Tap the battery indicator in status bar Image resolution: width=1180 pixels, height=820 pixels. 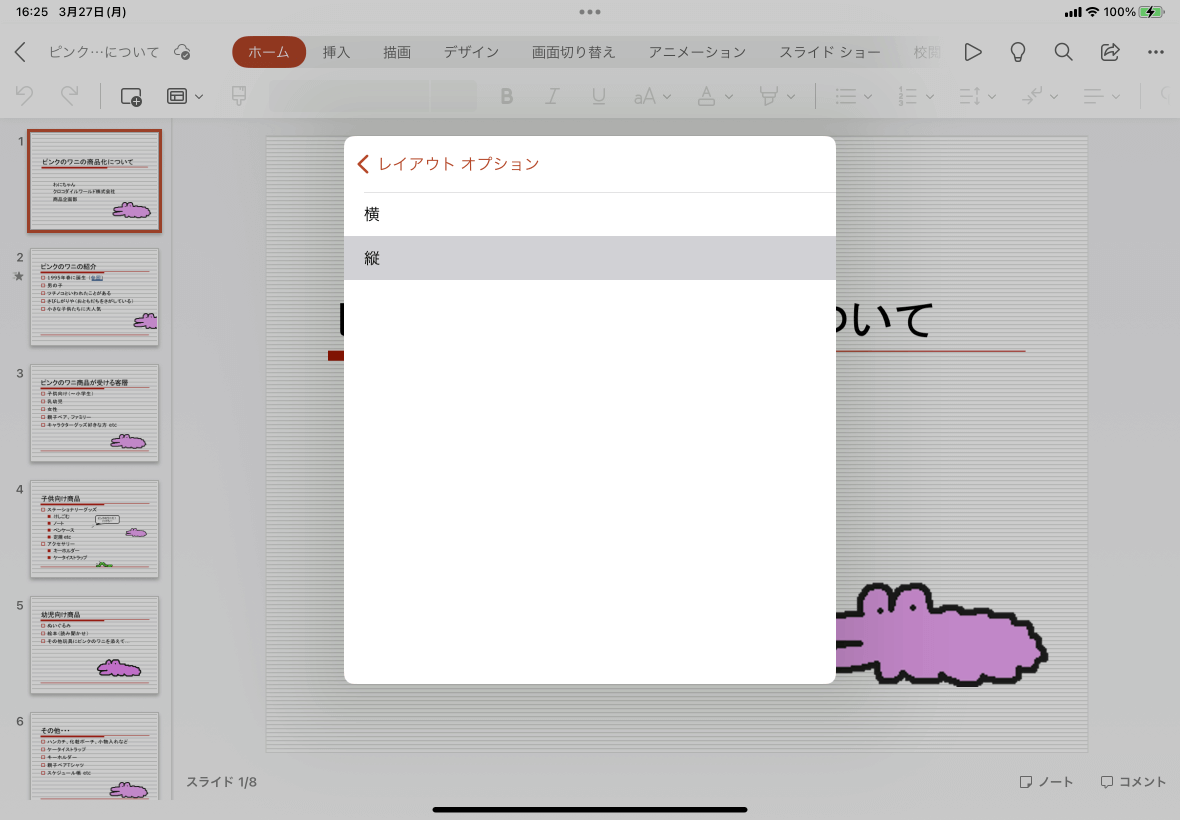[1151, 12]
